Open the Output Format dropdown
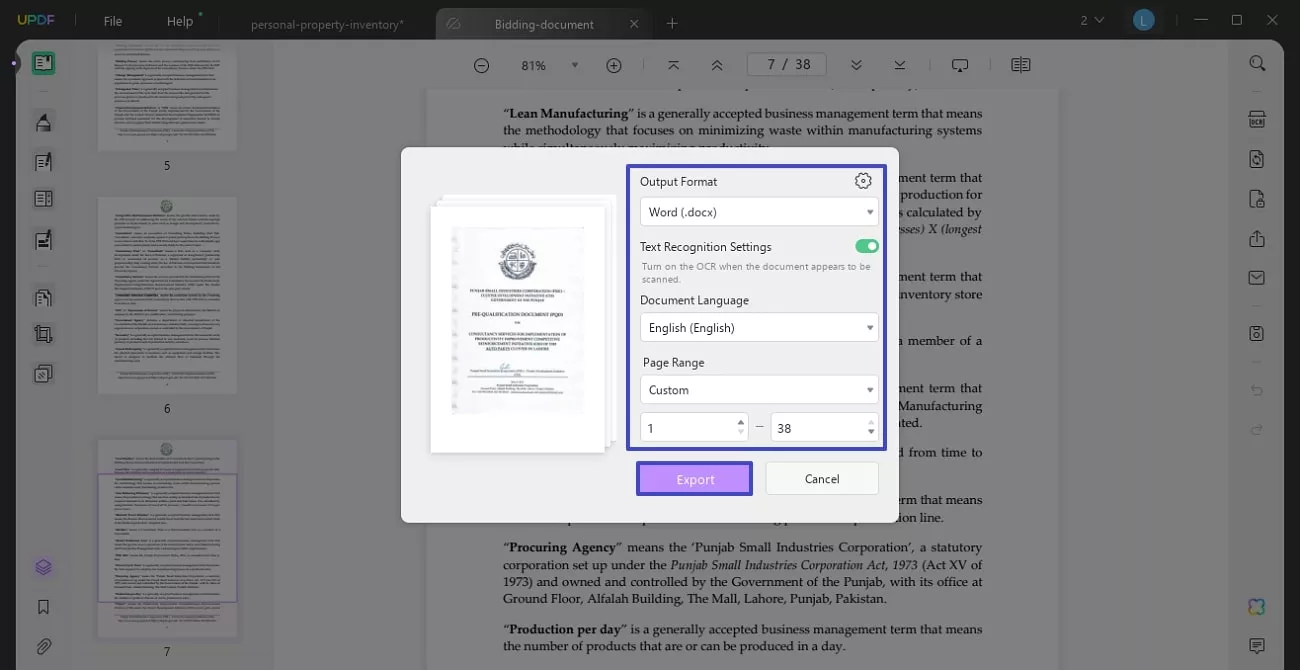This screenshot has height=670, width=1300. point(758,211)
